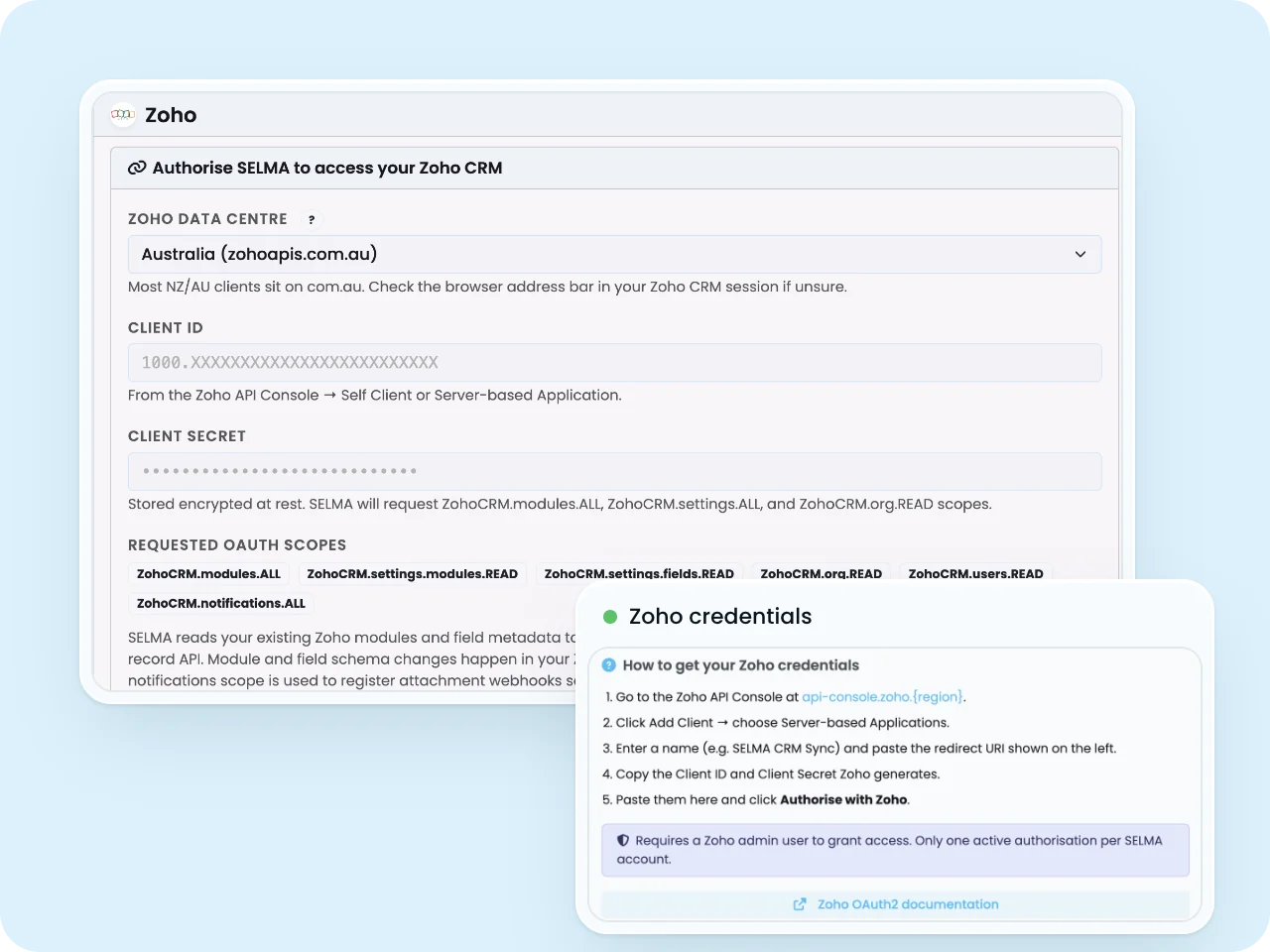Select the ZohoCRM.notifications.ALL scope chip
The image size is (1270, 952).
pos(220,603)
